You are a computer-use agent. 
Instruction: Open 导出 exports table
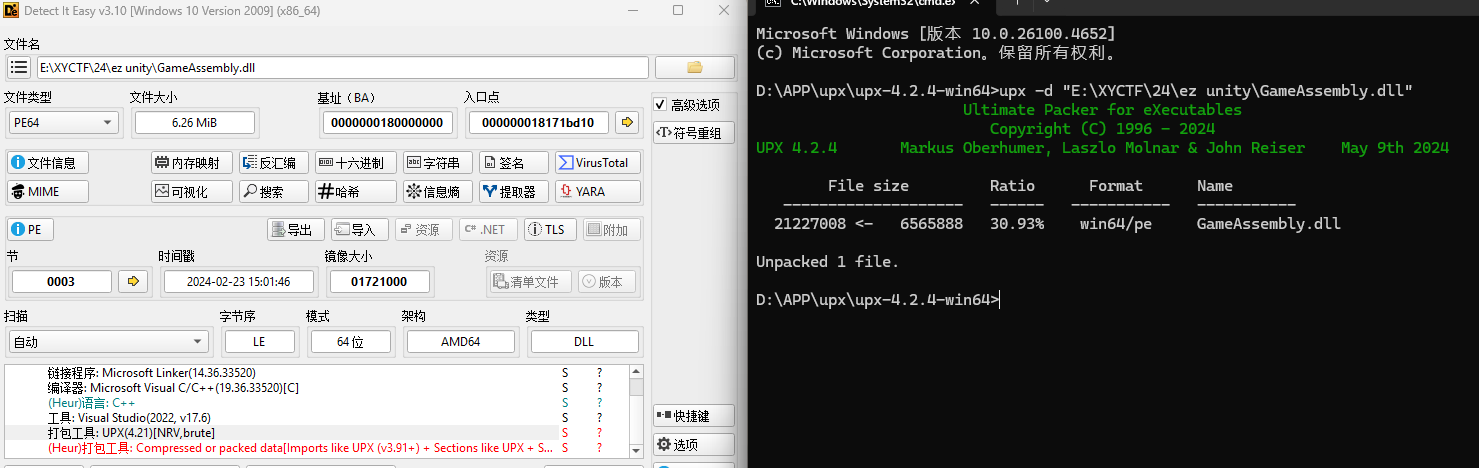[296, 229]
